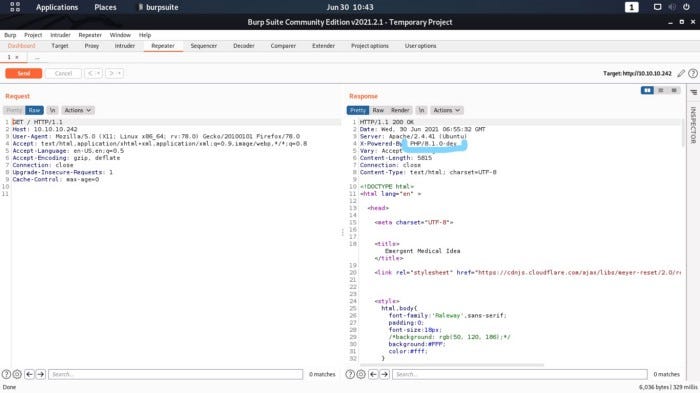Screen dimensions: 700x393
Task: Open Repeater help question-mark icon near target
Action: (693, 73)
